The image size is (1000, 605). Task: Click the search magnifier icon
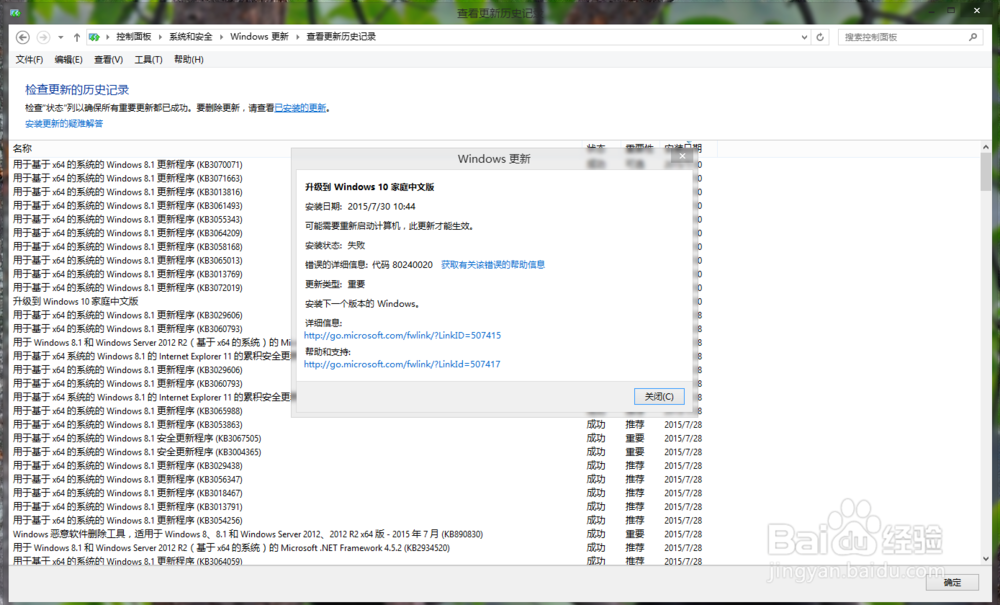pyautogui.click(x=973, y=37)
